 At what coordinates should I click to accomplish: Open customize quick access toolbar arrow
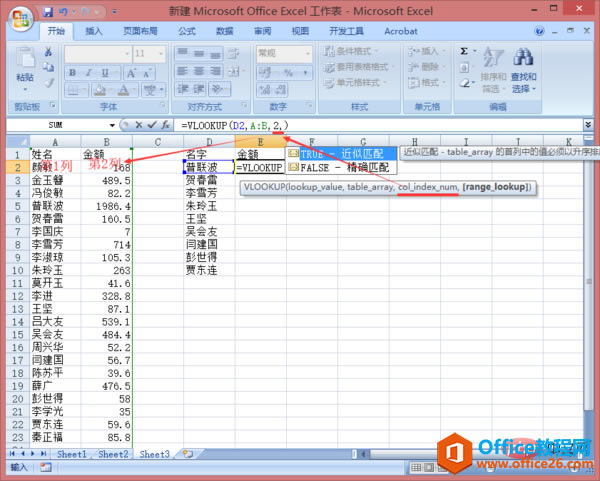(x=114, y=12)
